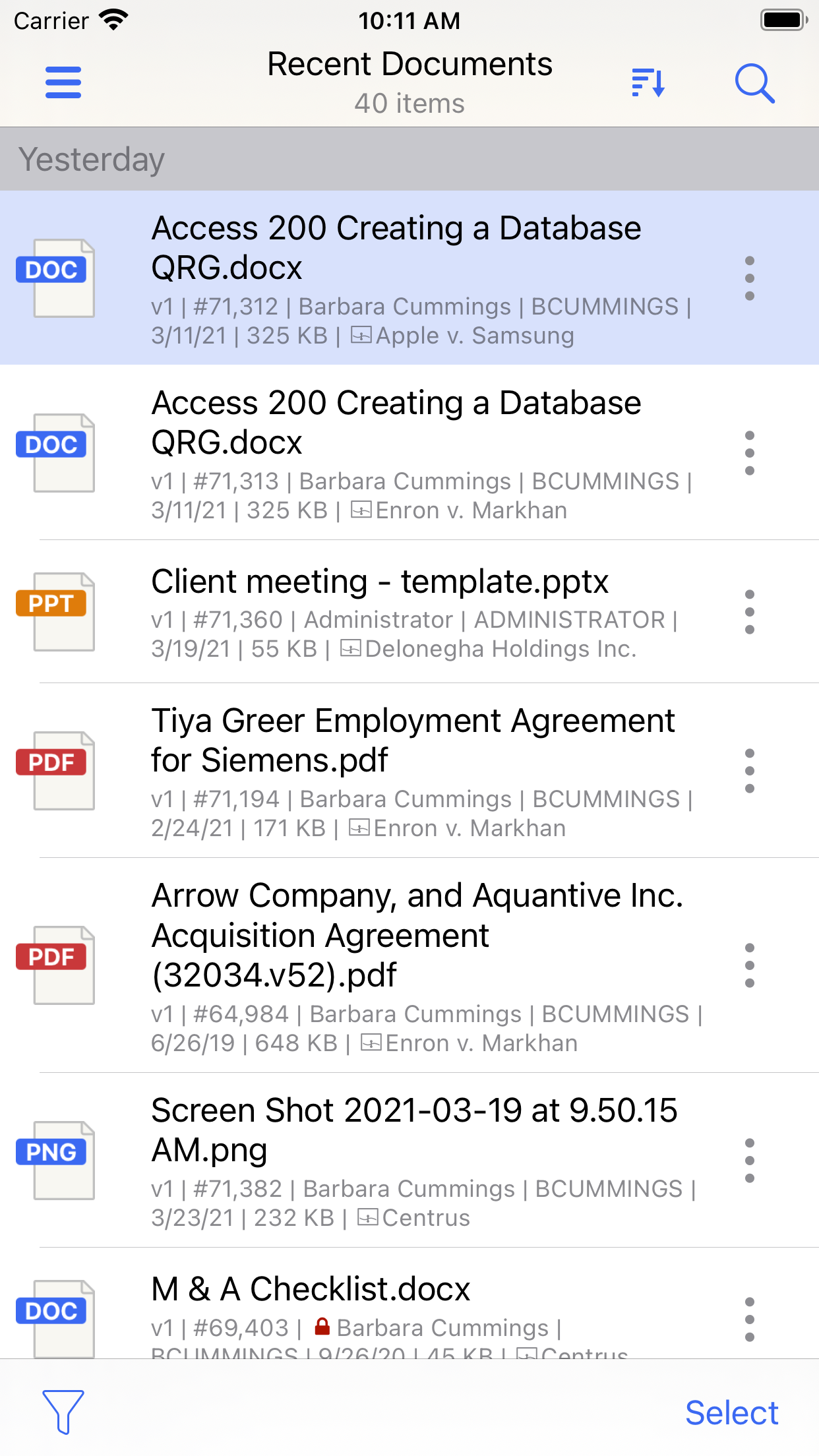Open Tiya Greer Employment Agreement for Siemens.pdf
The width and height of the screenshot is (819, 1456).
[x=409, y=770]
